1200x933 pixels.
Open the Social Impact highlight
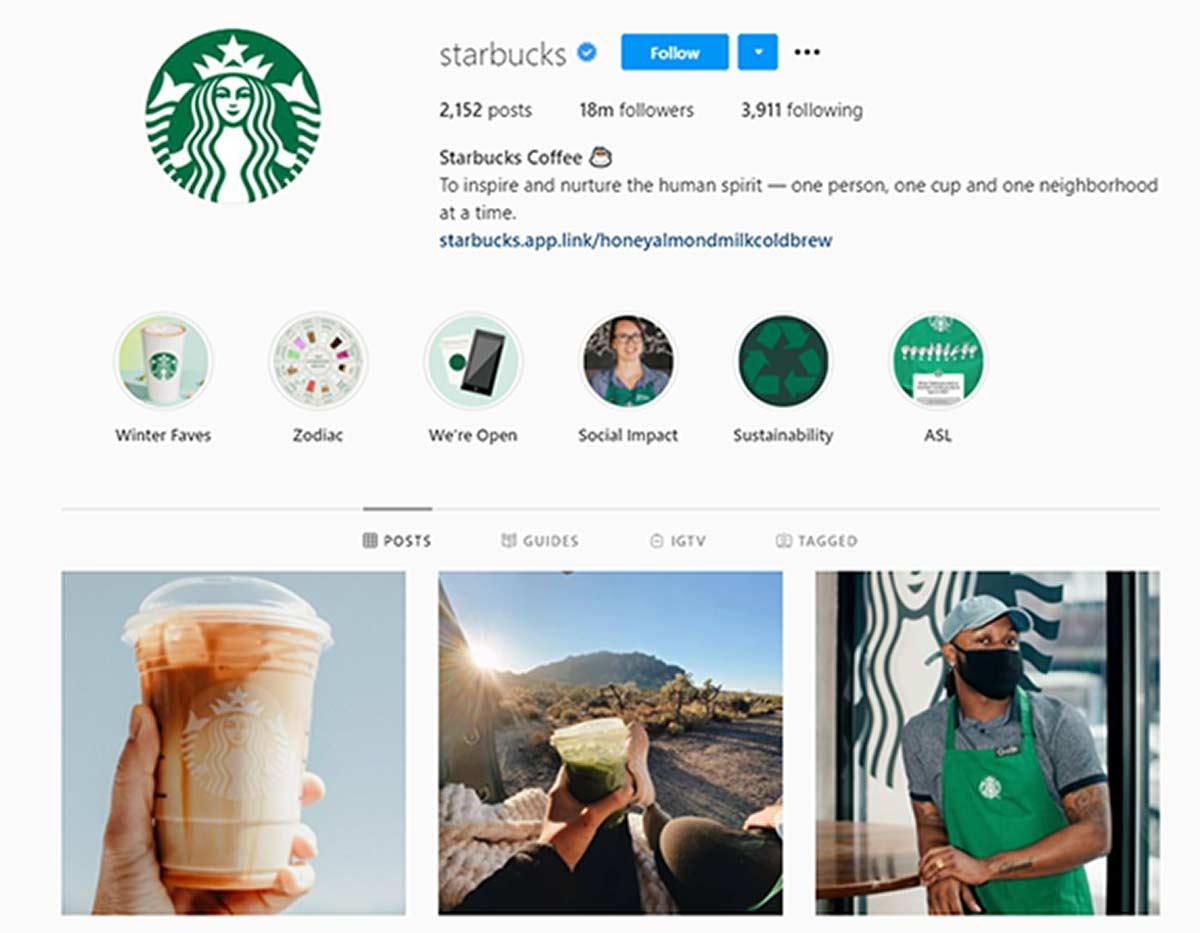click(x=628, y=362)
